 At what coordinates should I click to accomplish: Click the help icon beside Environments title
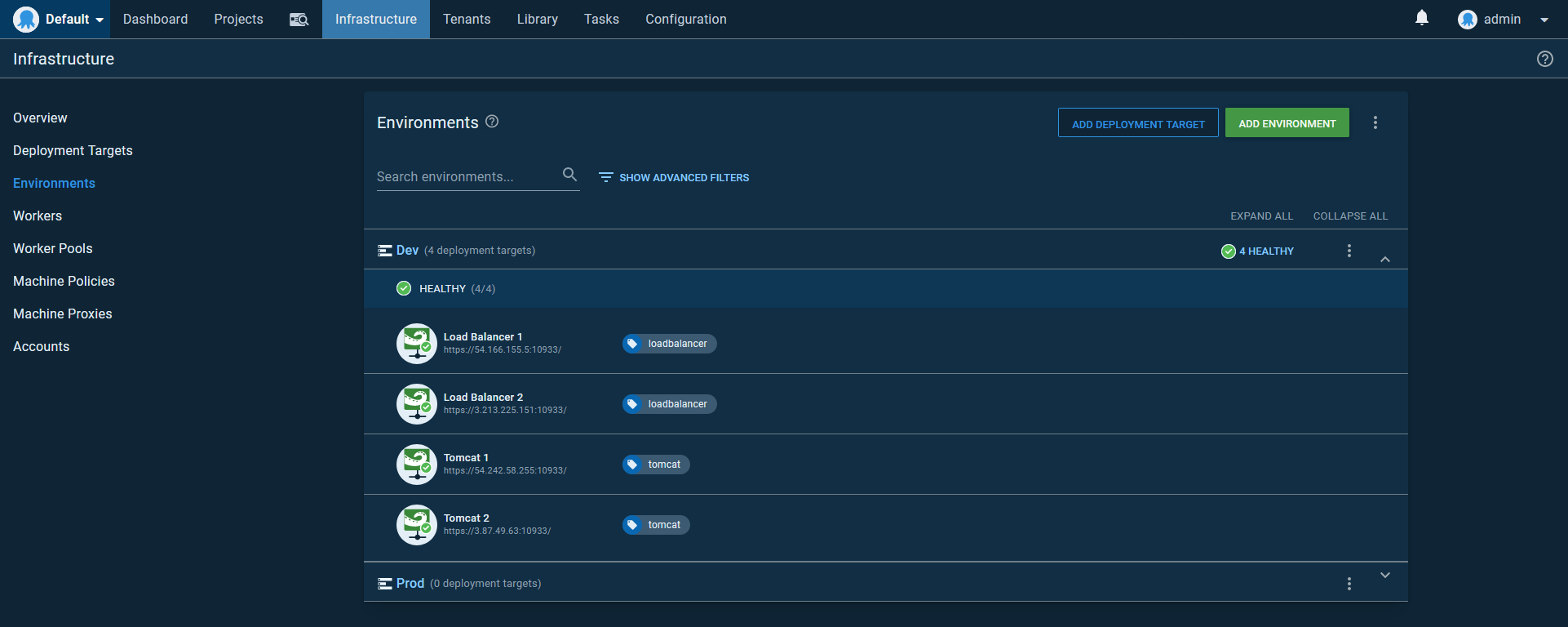click(x=492, y=122)
